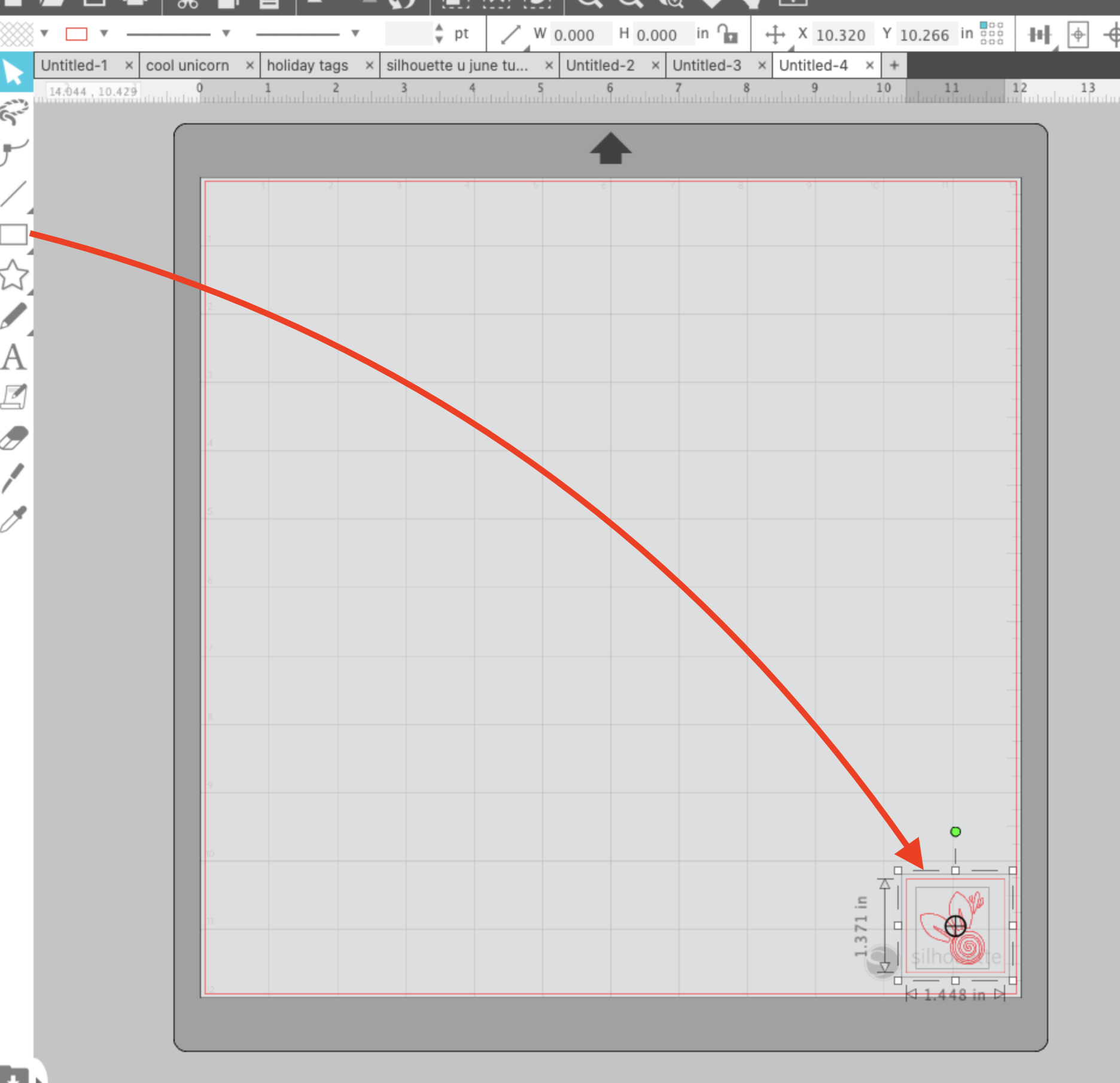Screen dimensions: 1120x1083
Task: Choose the freehand pencil tool
Action: [14, 316]
